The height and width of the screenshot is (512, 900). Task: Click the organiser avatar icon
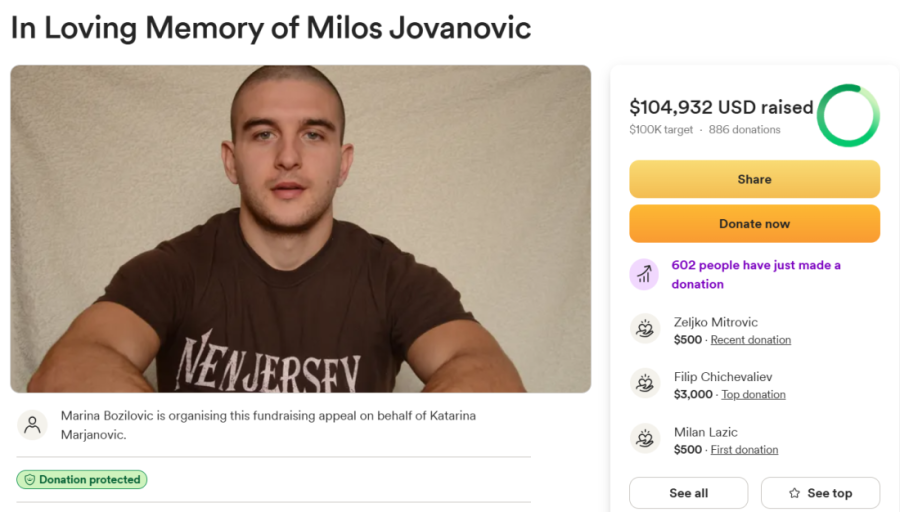[33, 425]
